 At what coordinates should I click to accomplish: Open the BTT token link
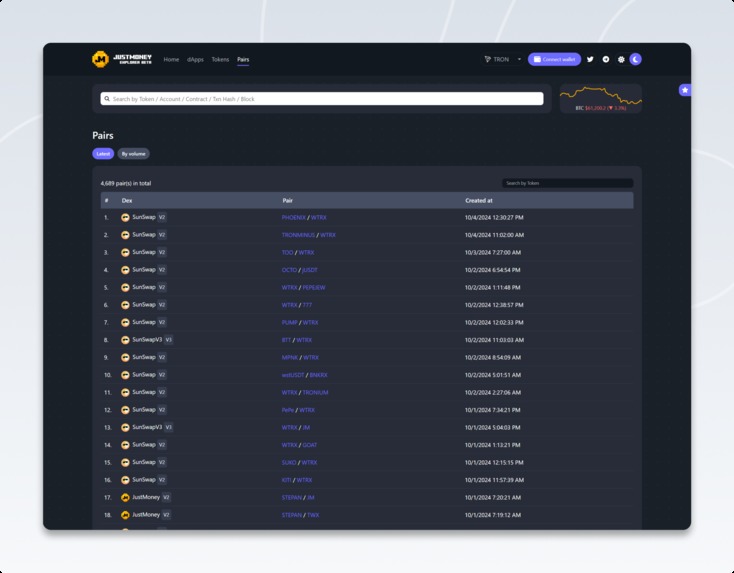[x=286, y=340]
